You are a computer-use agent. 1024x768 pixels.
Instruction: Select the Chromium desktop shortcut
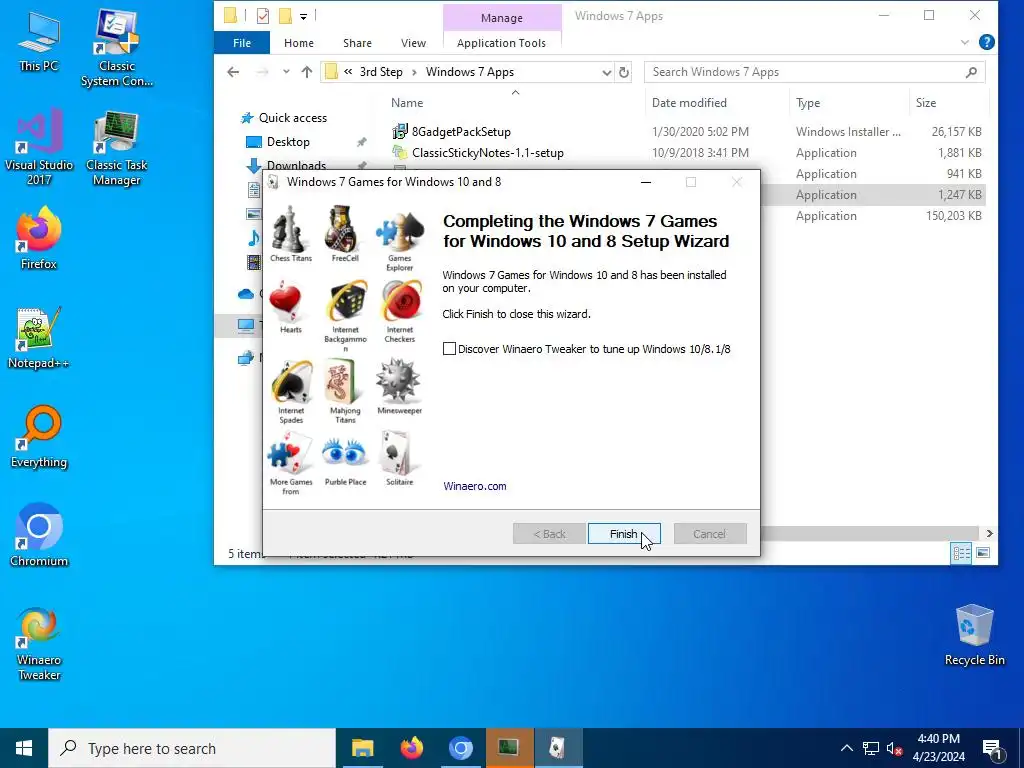39,535
